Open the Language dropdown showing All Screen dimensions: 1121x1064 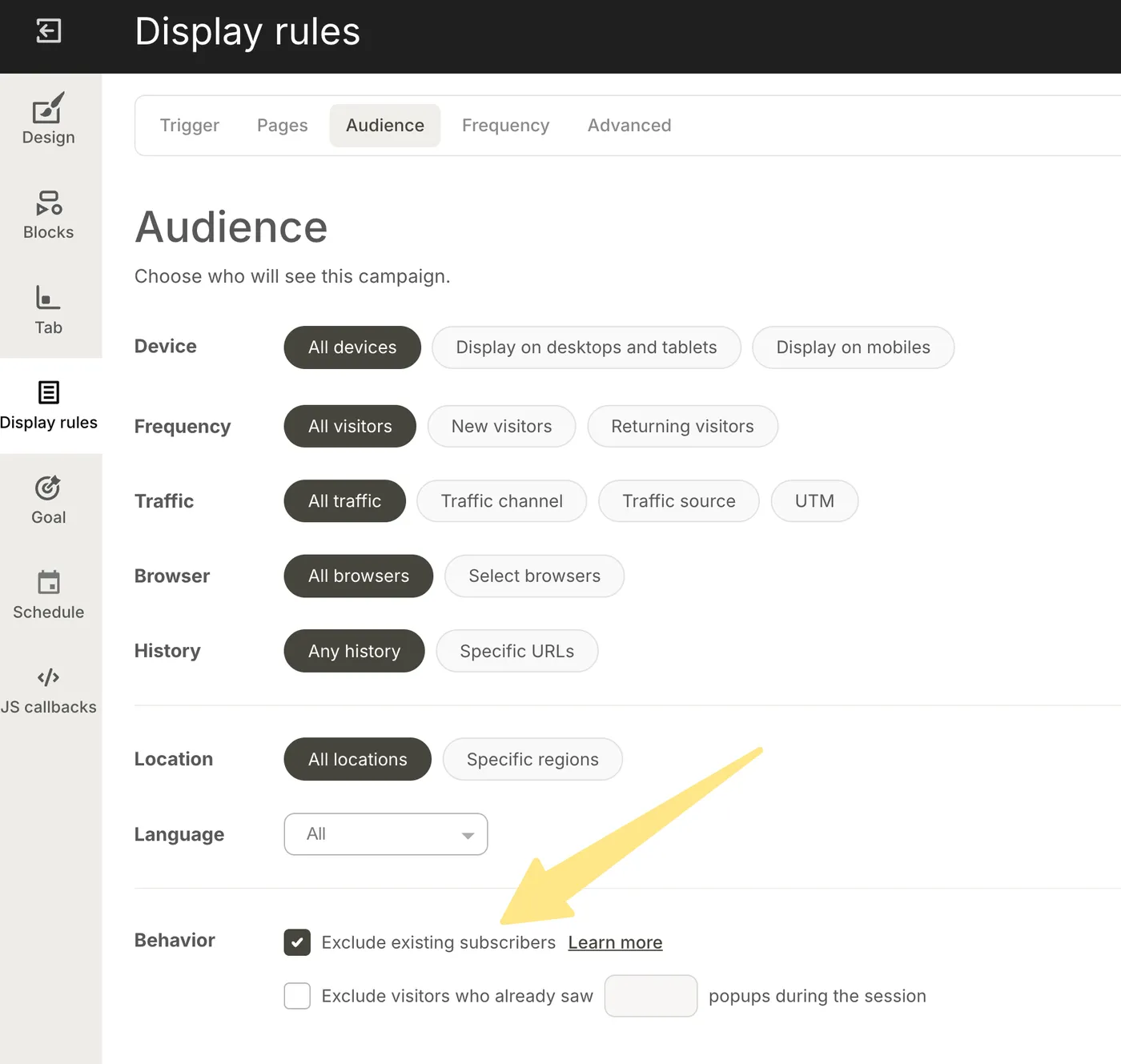tap(386, 834)
